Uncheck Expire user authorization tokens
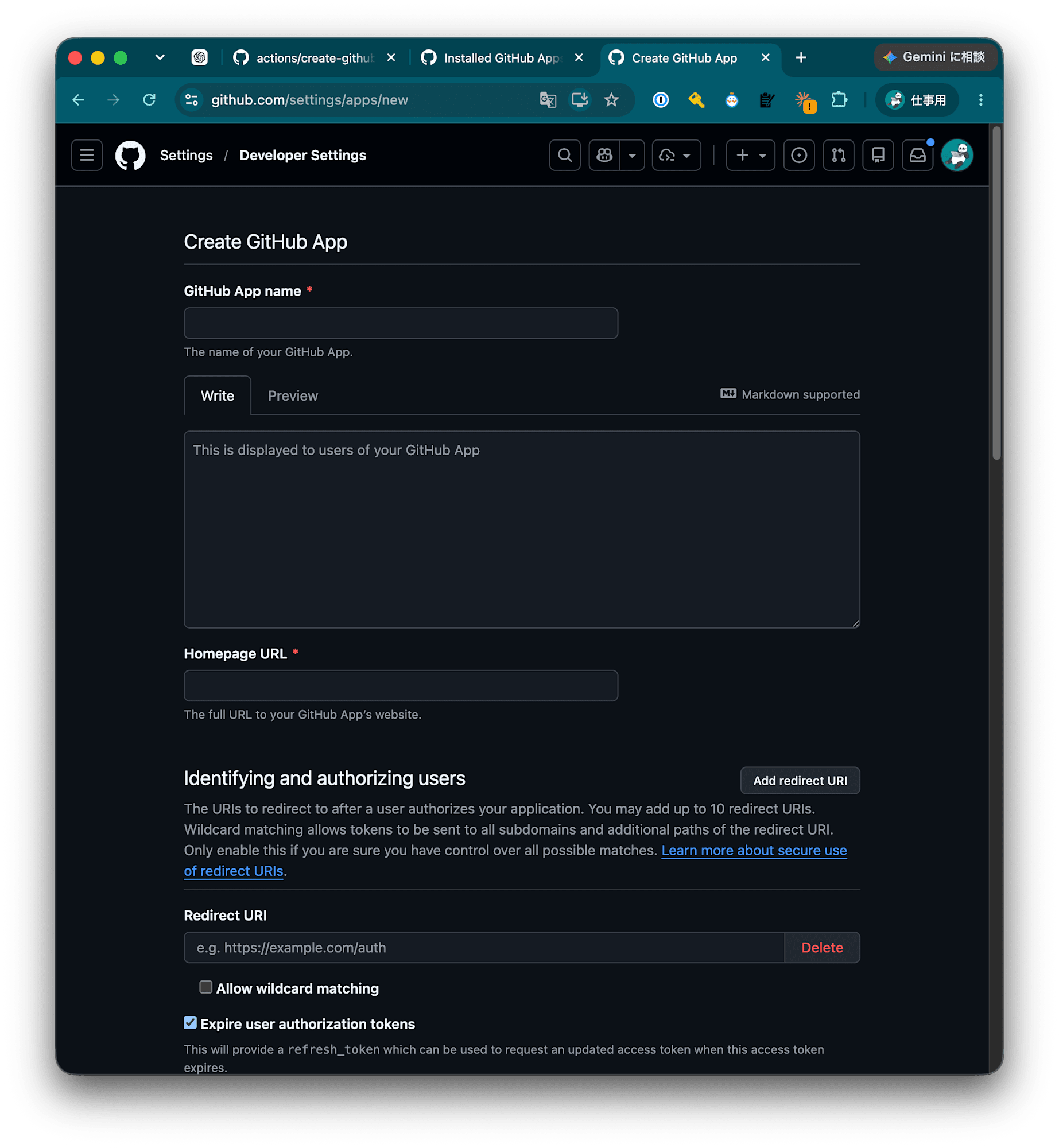Image resolution: width=1059 pixels, height=1148 pixels. pyautogui.click(x=190, y=1022)
